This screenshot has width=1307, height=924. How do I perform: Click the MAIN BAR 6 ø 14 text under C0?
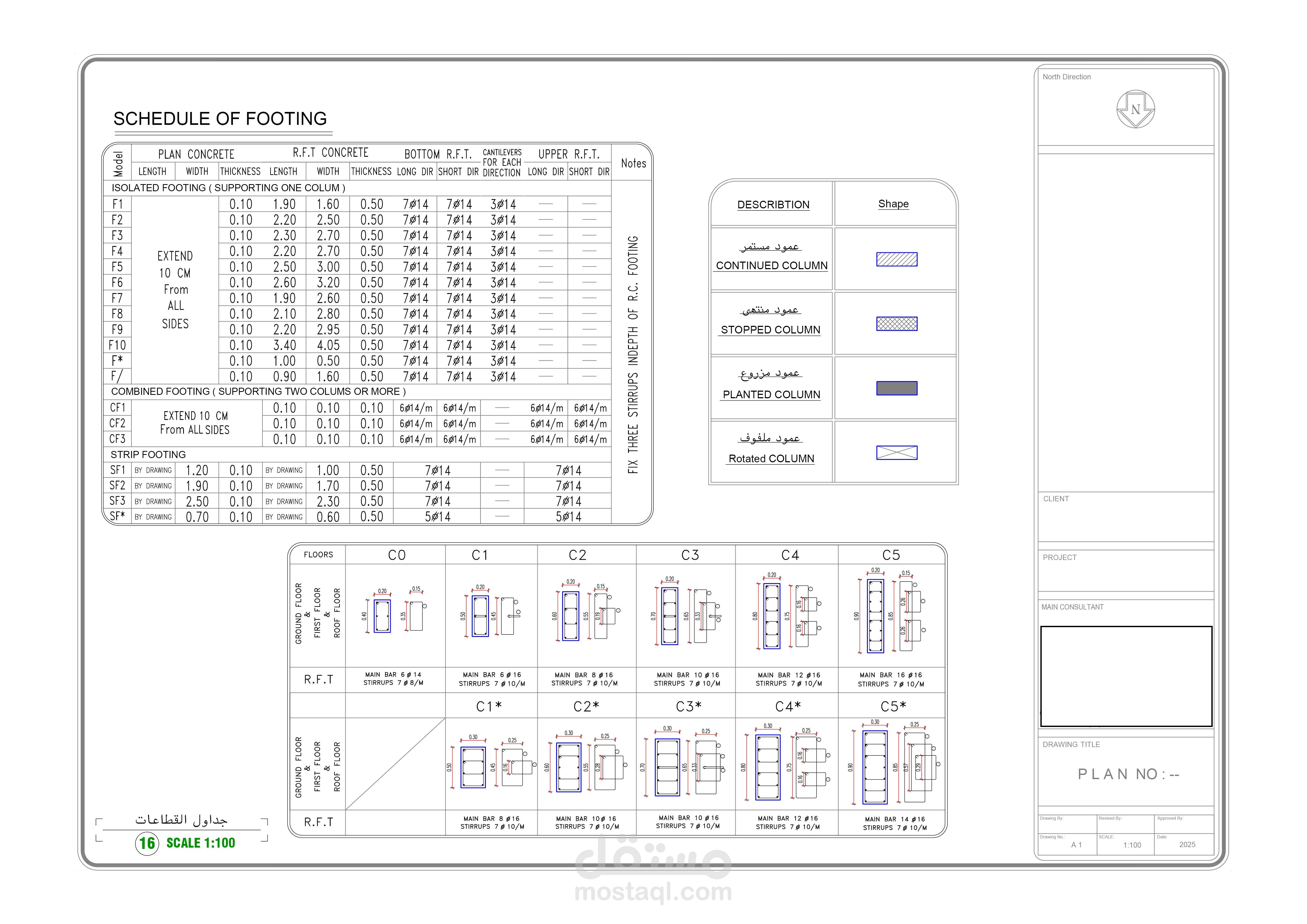393,675
